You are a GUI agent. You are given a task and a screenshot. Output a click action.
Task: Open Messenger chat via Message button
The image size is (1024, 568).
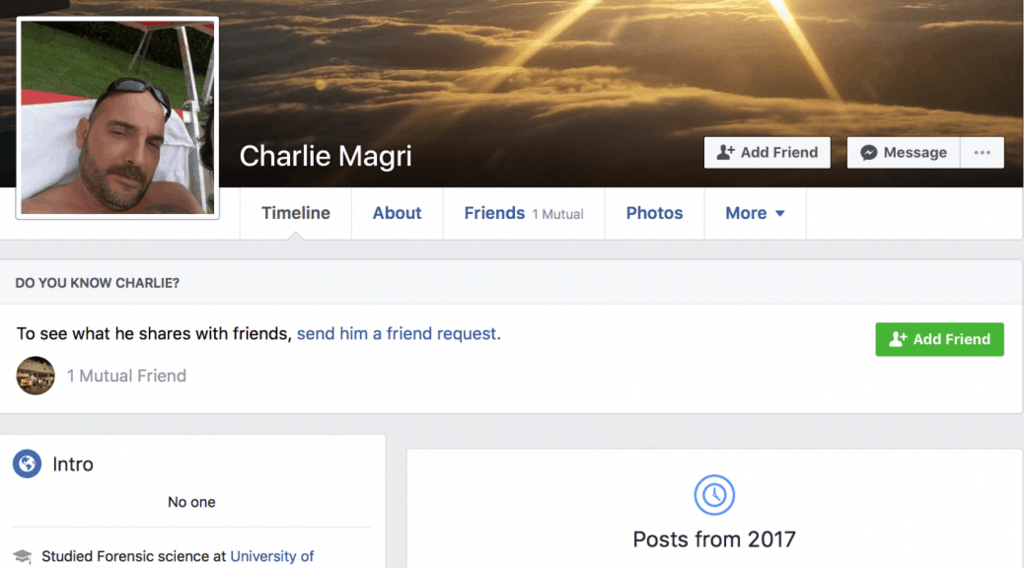[903, 153]
